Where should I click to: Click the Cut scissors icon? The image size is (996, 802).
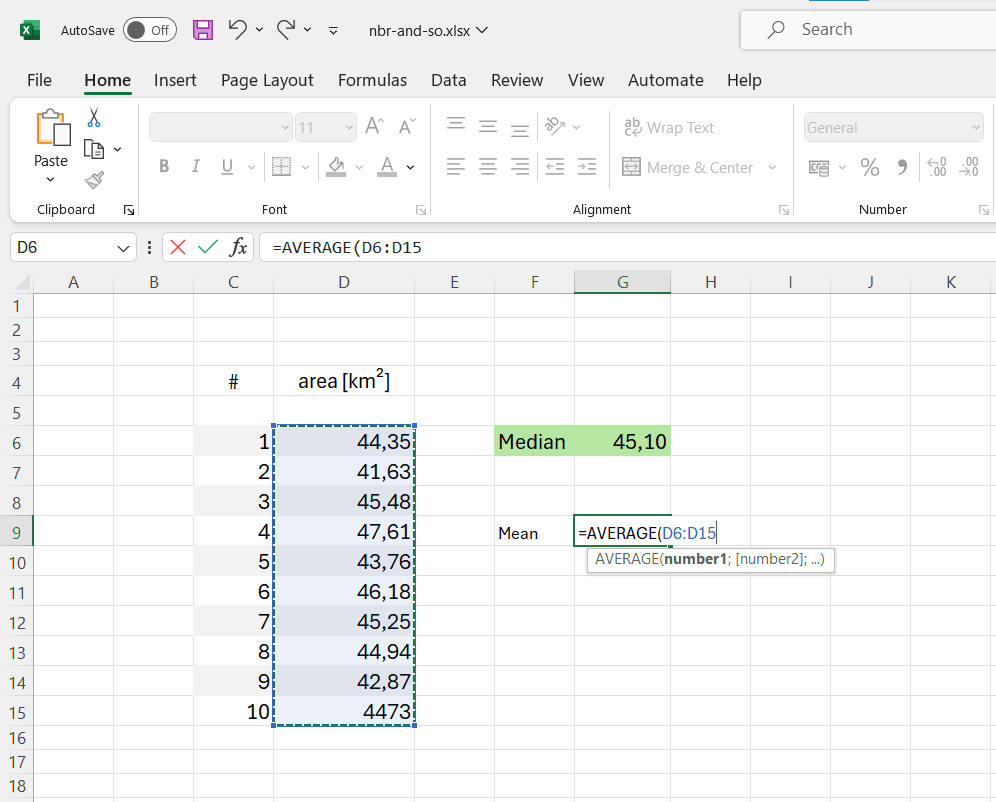[x=94, y=118]
